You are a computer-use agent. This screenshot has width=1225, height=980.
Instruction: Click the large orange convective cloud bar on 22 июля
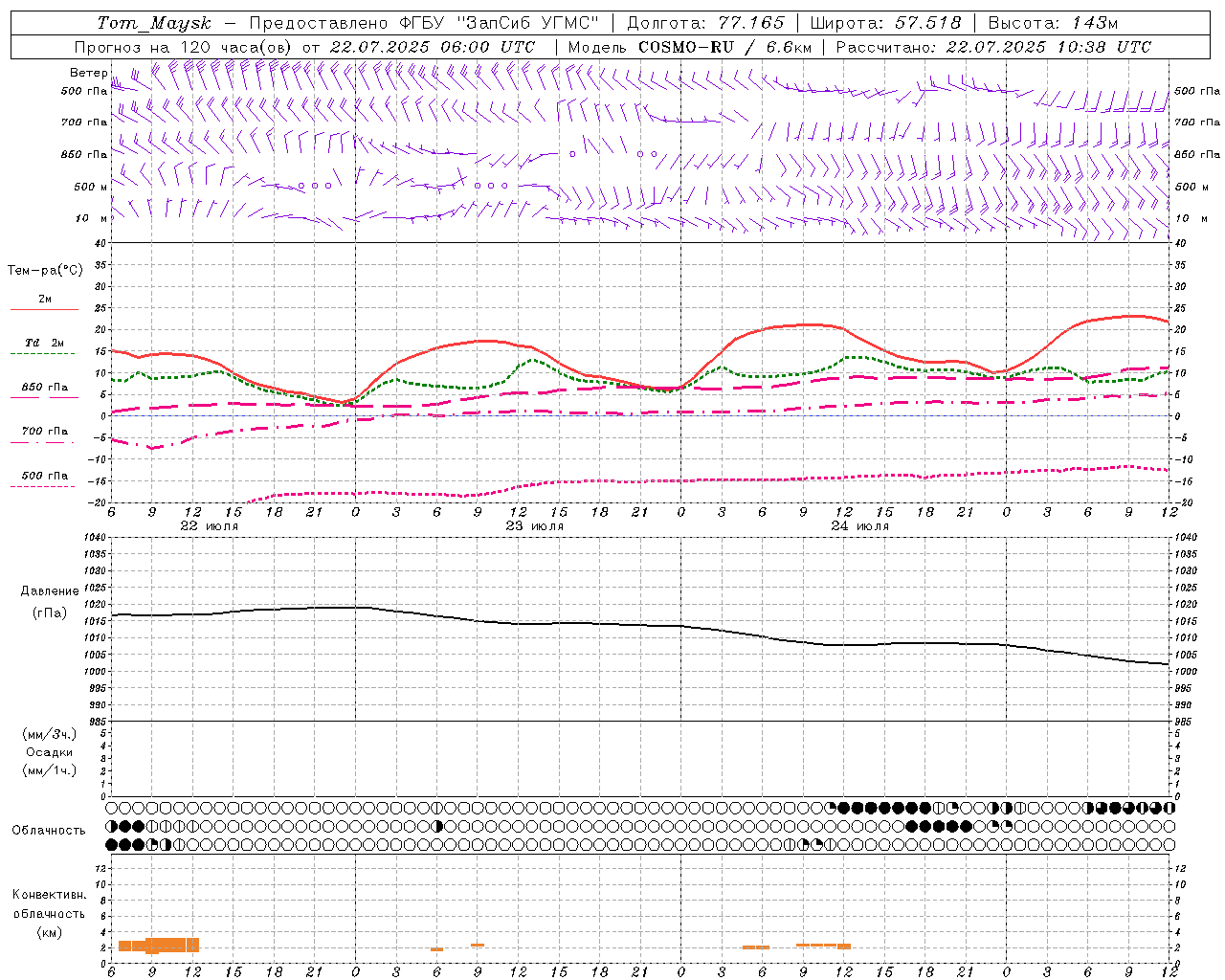point(159,945)
